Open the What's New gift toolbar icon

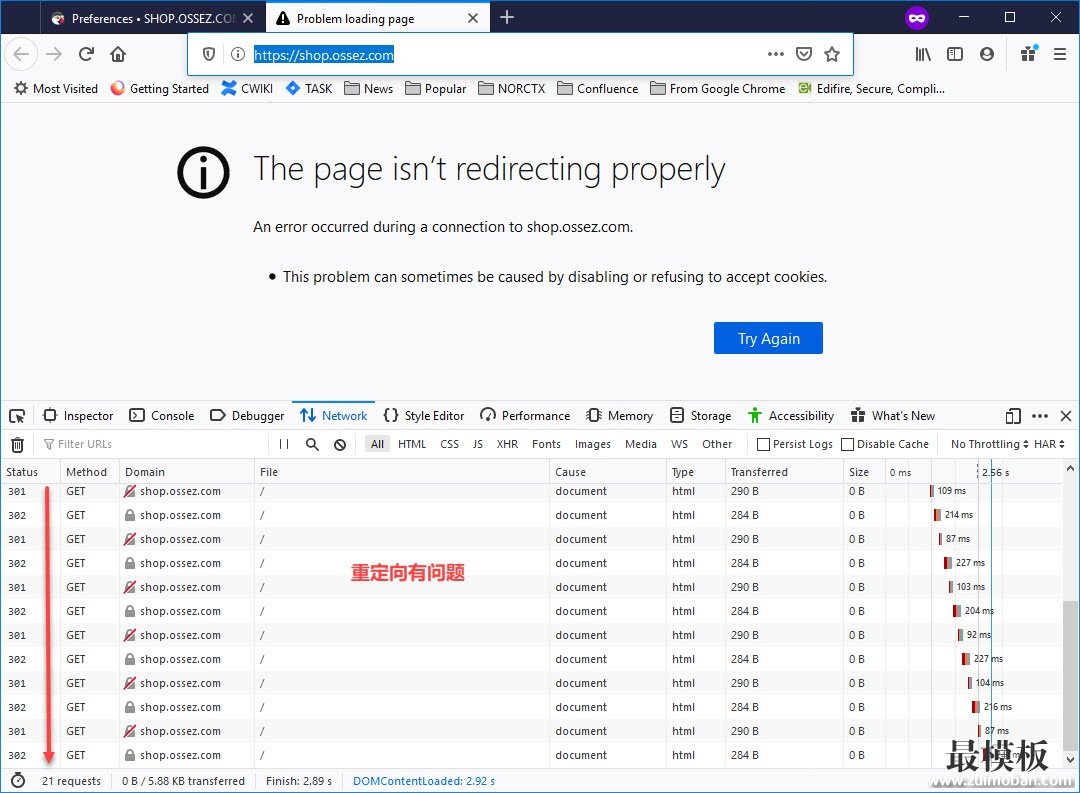pyautogui.click(x=1029, y=54)
